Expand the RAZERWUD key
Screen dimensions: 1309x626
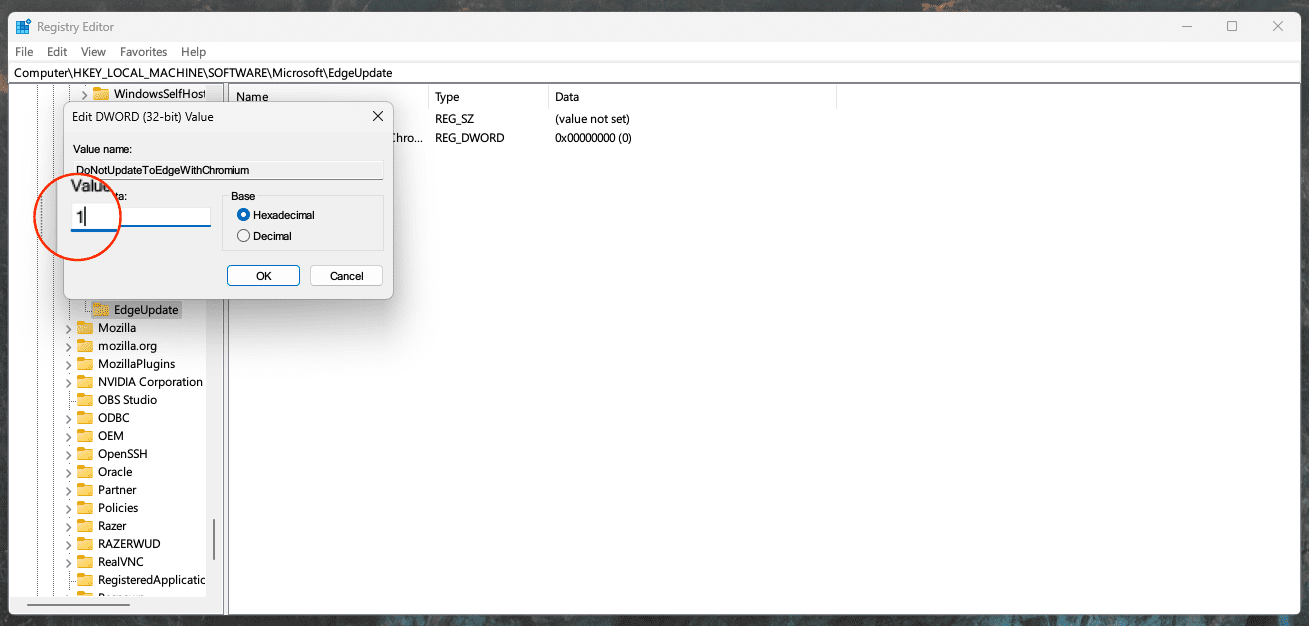click(69, 544)
